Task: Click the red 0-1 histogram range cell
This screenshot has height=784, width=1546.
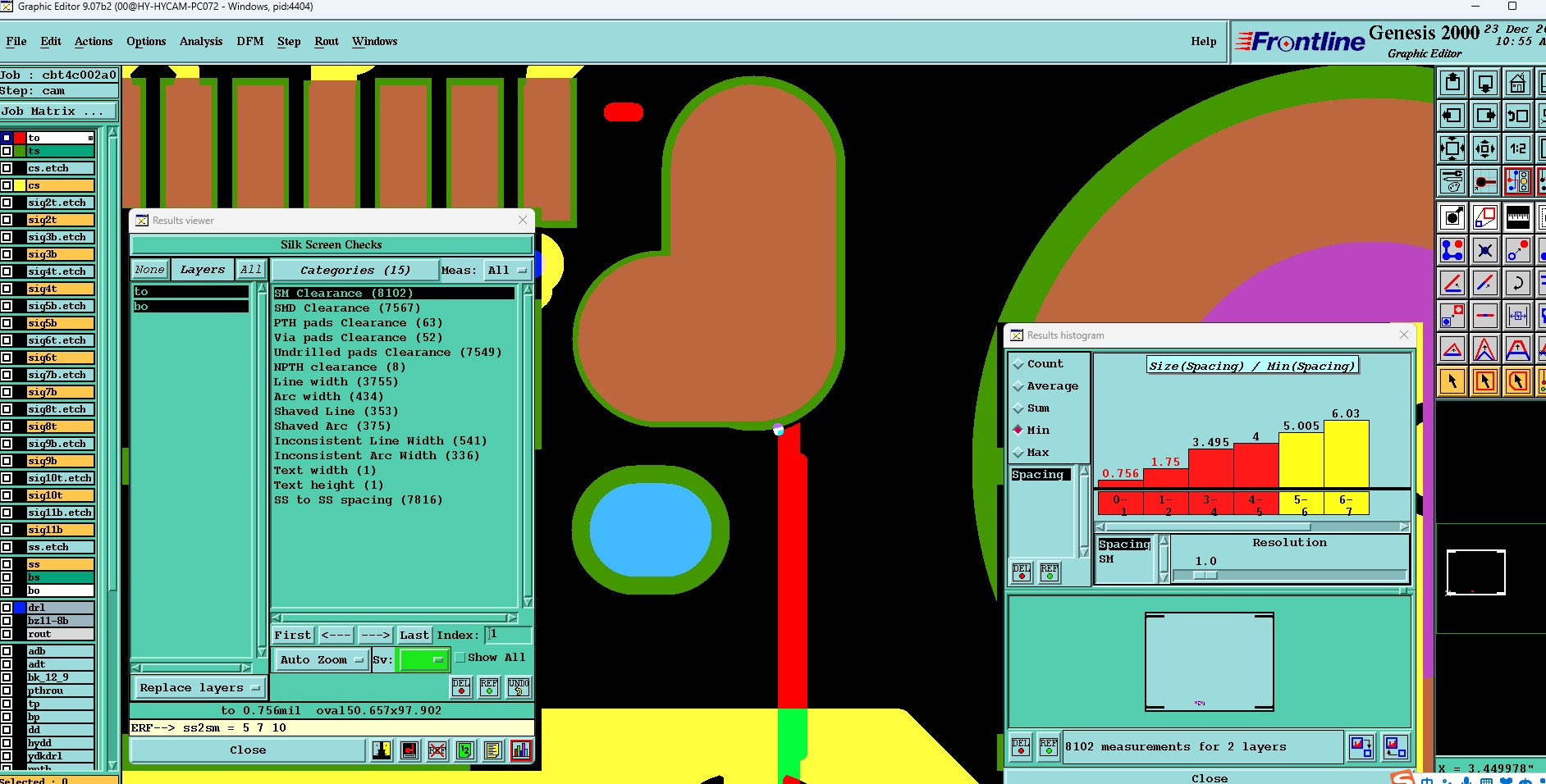Action: [x=1120, y=504]
